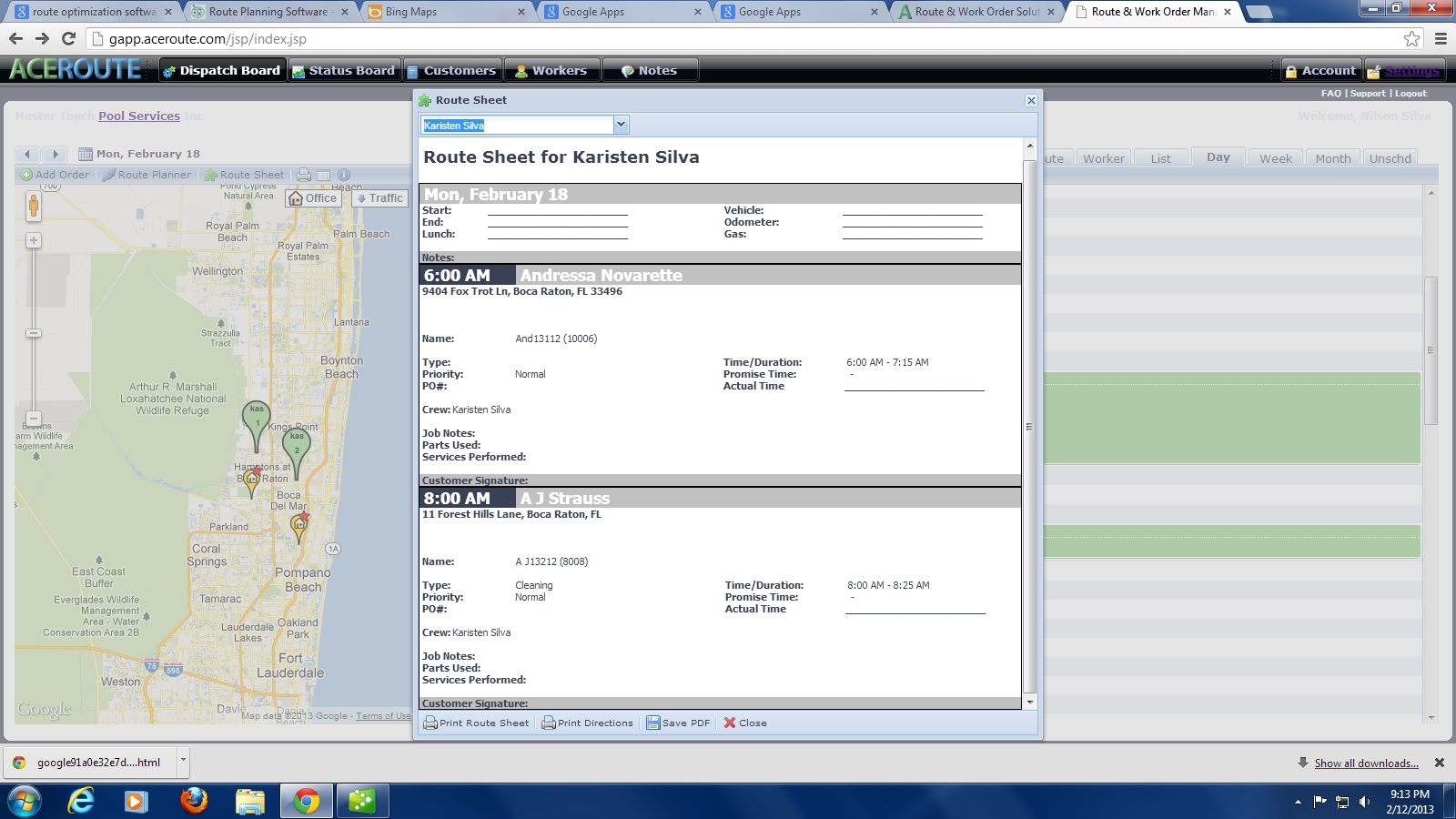This screenshot has height=819, width=1456.
Task: Click Add Order in dispatch toolbar
Action: 55,175
